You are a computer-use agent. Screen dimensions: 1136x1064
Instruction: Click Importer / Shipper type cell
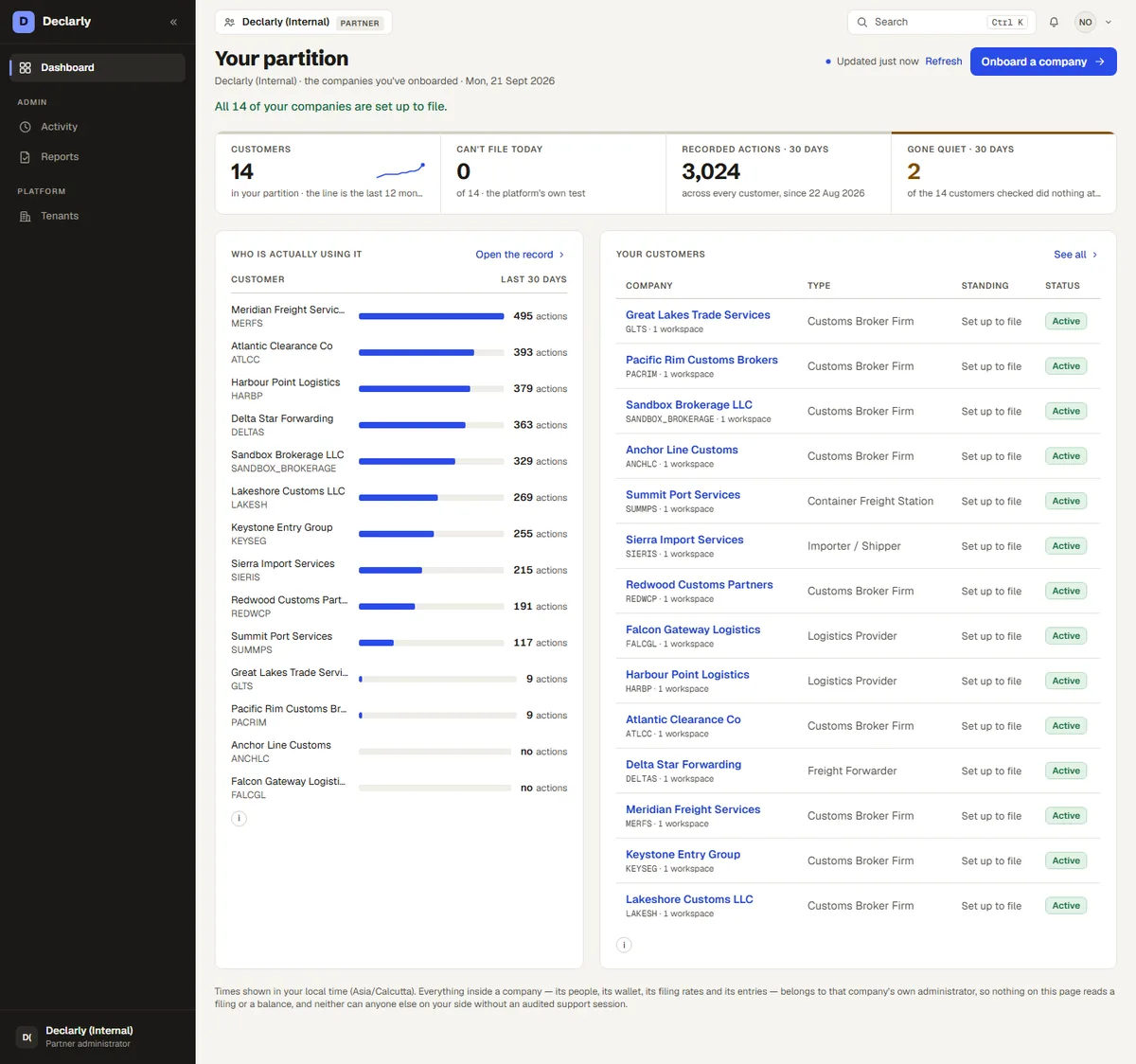click(x=854, y=546)
